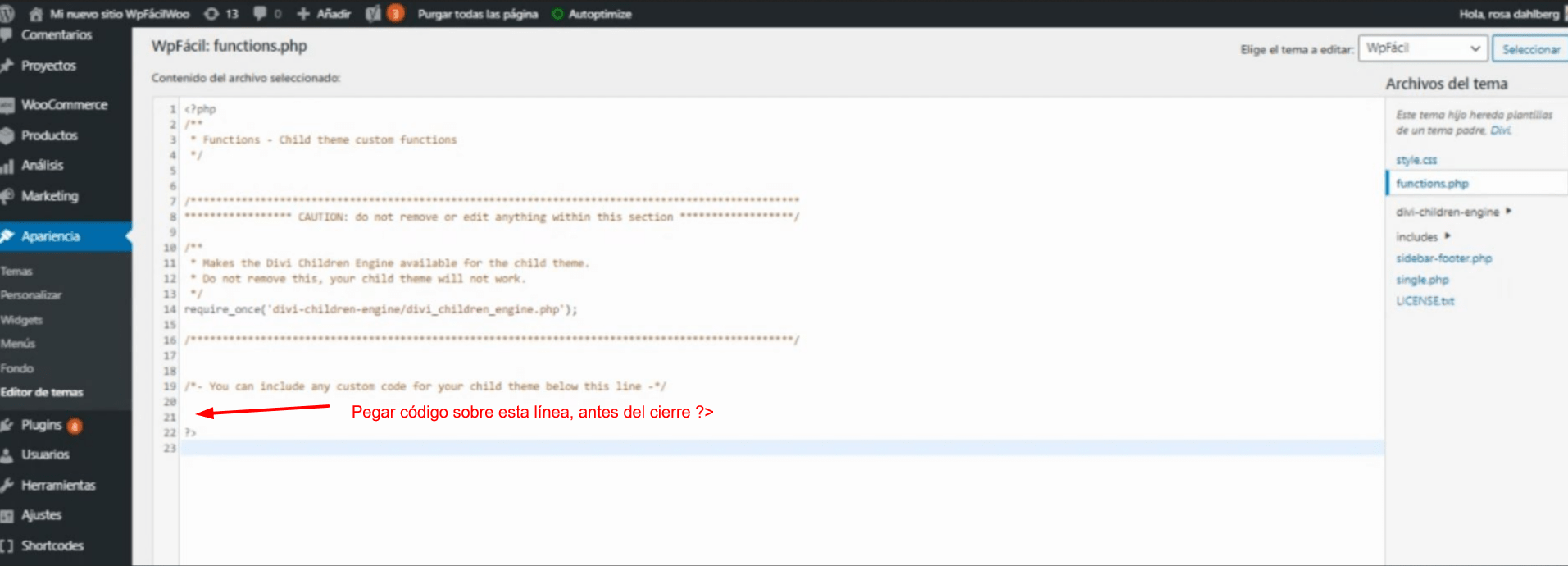This screenshot has height=566, width=1568.
Task: Select Editor de temas submenu item
Action: click(41, 392)
